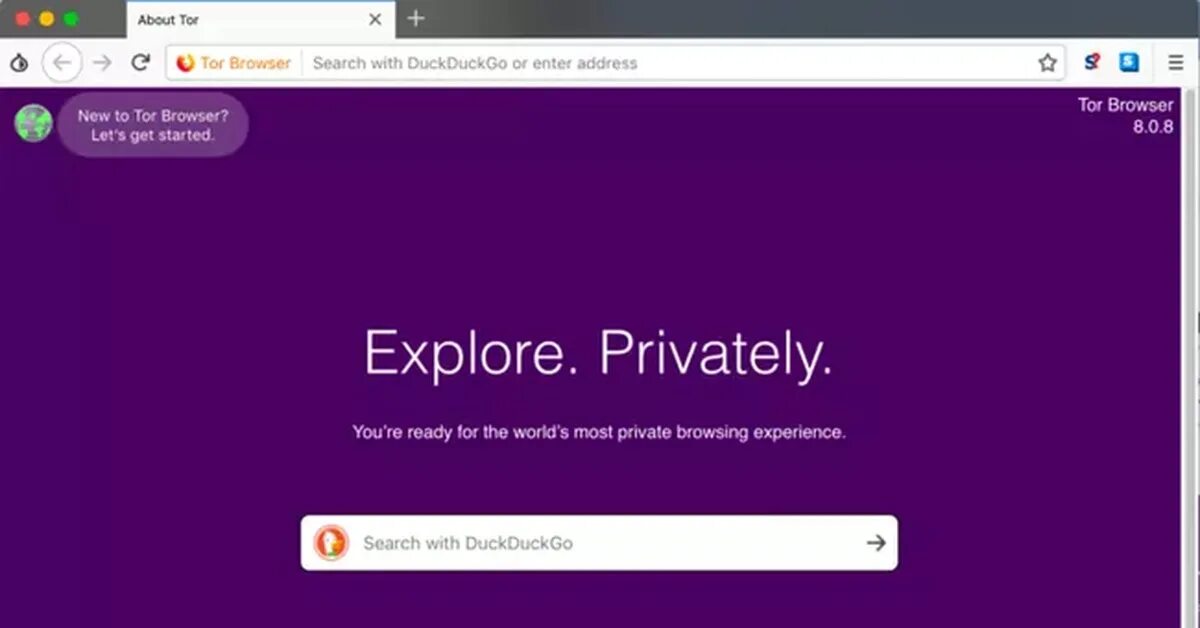1200x628 pixels.
Task: Click the forward arrow navigation button
Action: [102, 63]
